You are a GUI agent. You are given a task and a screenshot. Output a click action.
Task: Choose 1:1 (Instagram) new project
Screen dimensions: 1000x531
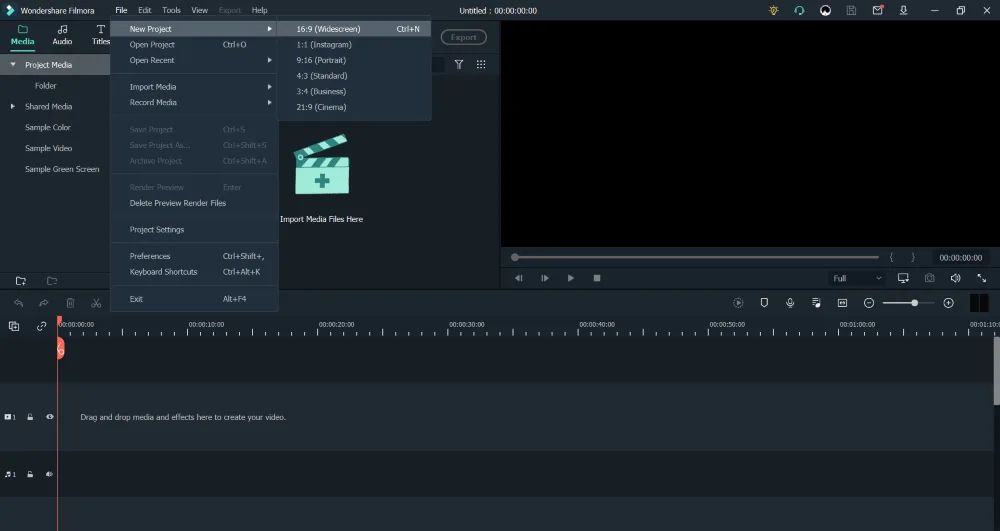[x=354, y=45]
